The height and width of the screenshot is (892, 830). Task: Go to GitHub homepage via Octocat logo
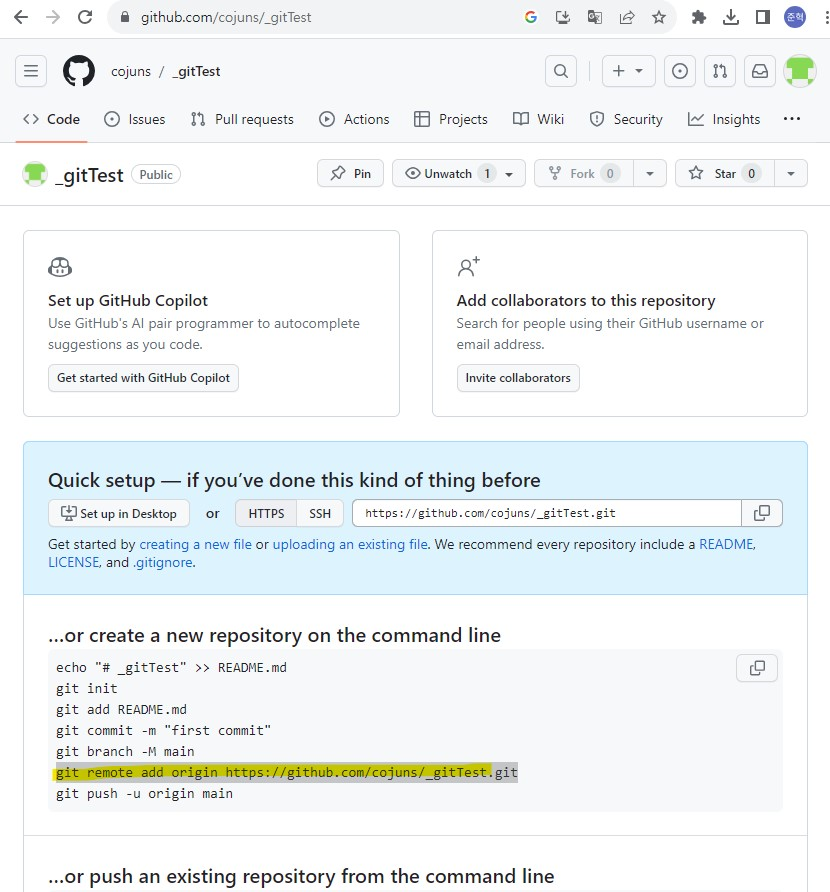[79, 71]
